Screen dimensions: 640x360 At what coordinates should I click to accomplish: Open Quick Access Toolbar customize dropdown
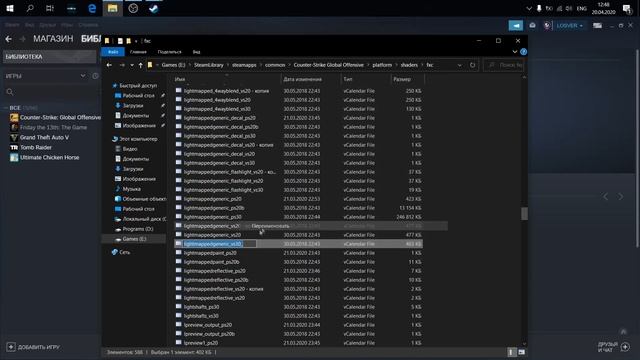click(x=136, y=41)
